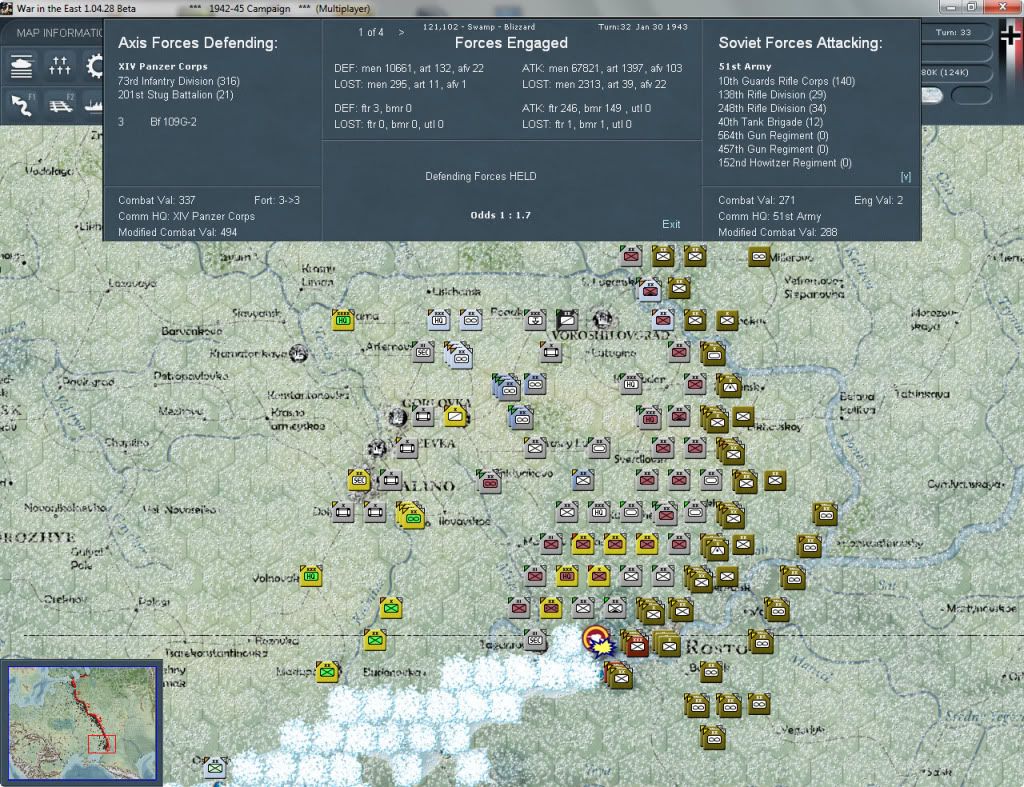Click the battle explosion marker near Rostov
Viewport: 1024px width, 787px height.
click(x=598, y=640)
